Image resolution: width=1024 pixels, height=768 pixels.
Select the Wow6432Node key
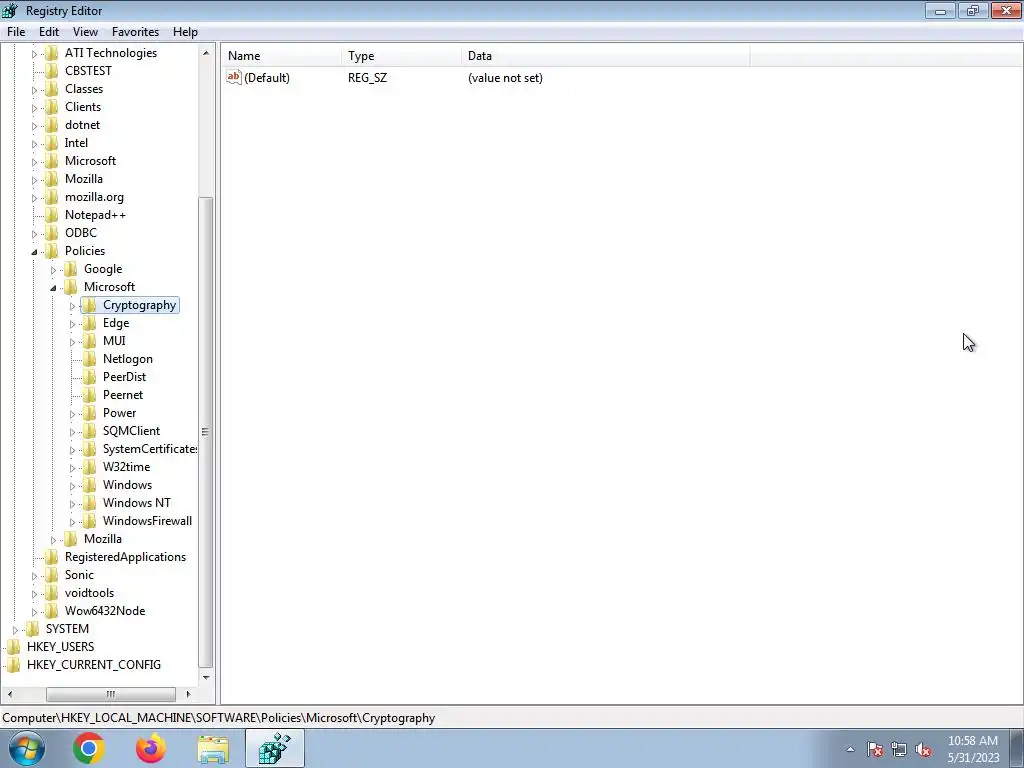[x=105, y=611]
